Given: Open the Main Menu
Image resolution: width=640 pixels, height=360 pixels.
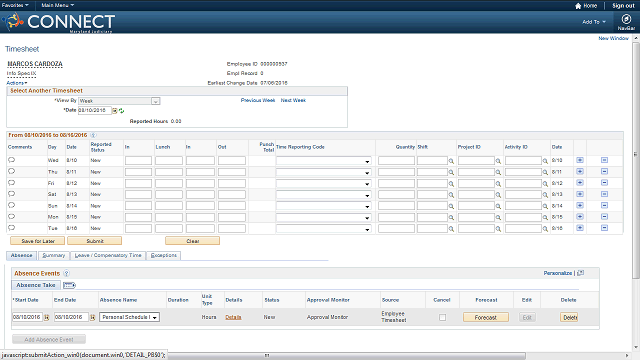Looking at the screenshot, I should [x=58, y=5].
